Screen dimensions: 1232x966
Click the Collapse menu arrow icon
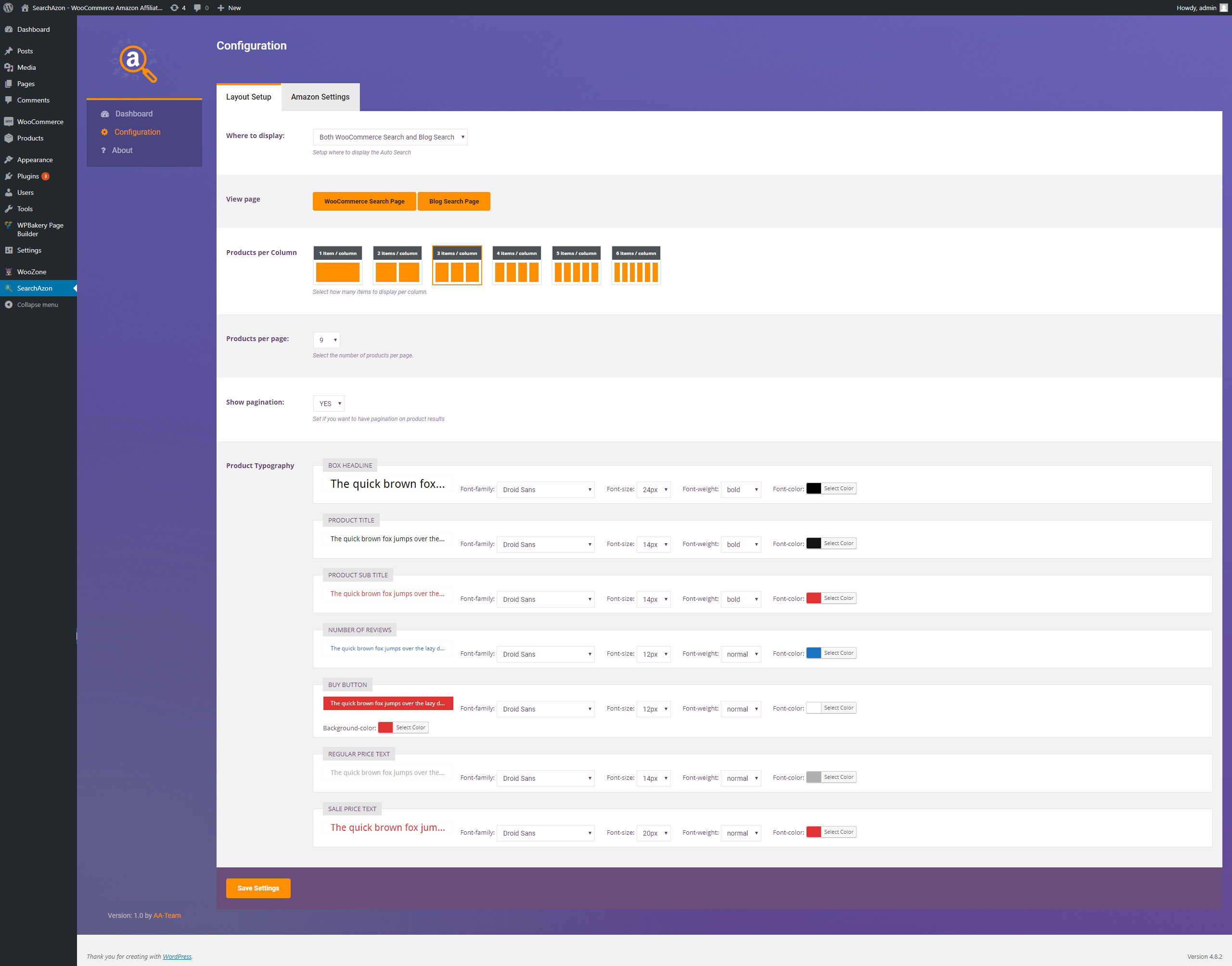(9, 304)
